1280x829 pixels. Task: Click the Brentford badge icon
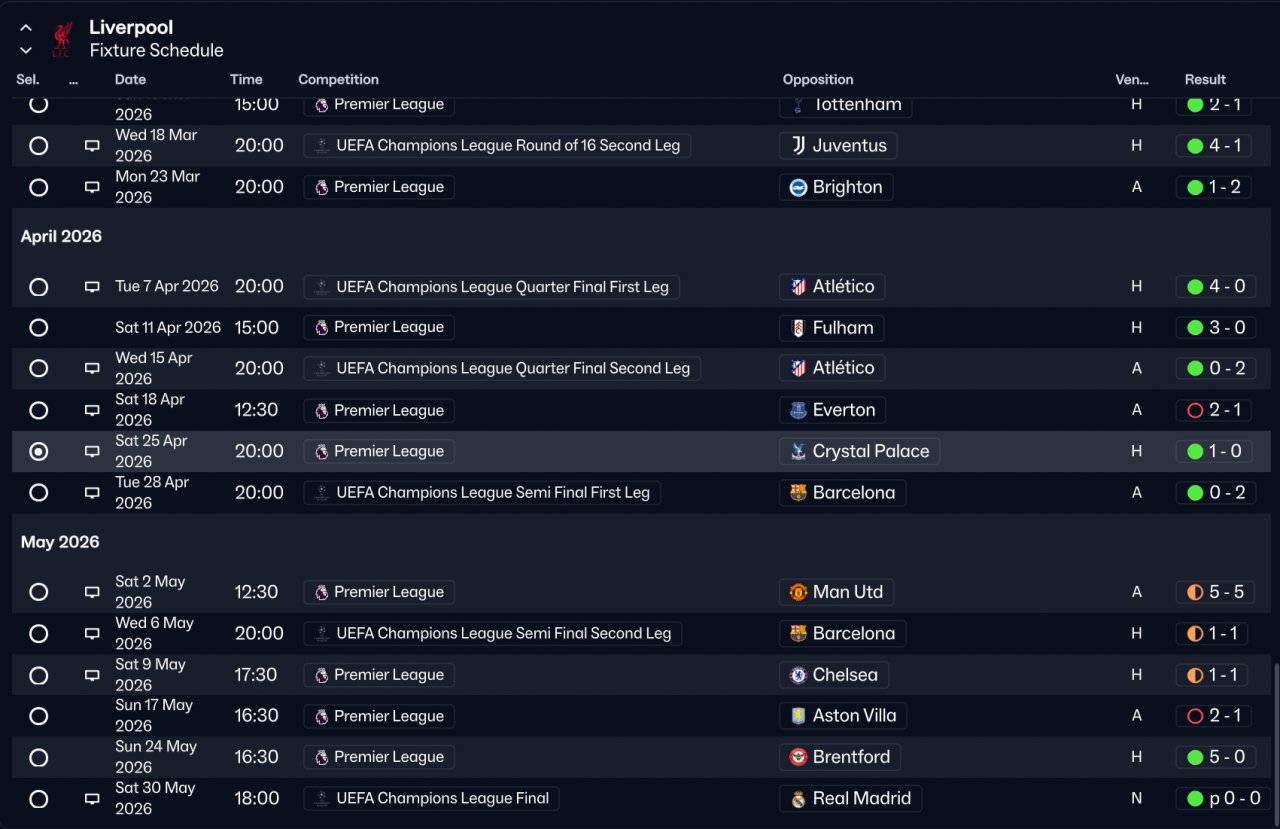pyautogui.click(x=798, y=757)
